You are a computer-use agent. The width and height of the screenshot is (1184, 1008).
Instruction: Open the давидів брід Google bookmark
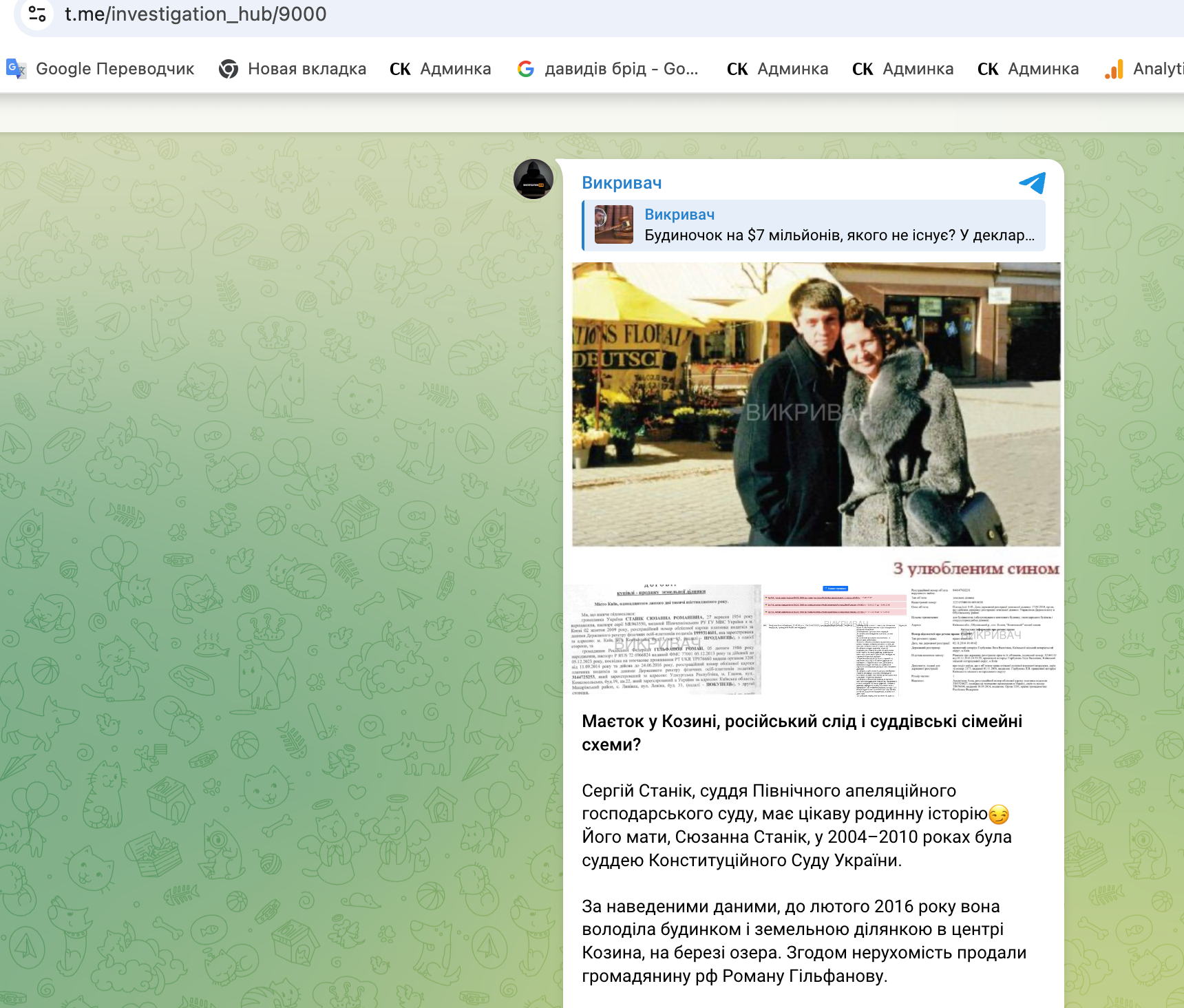[x=608, y=69]
